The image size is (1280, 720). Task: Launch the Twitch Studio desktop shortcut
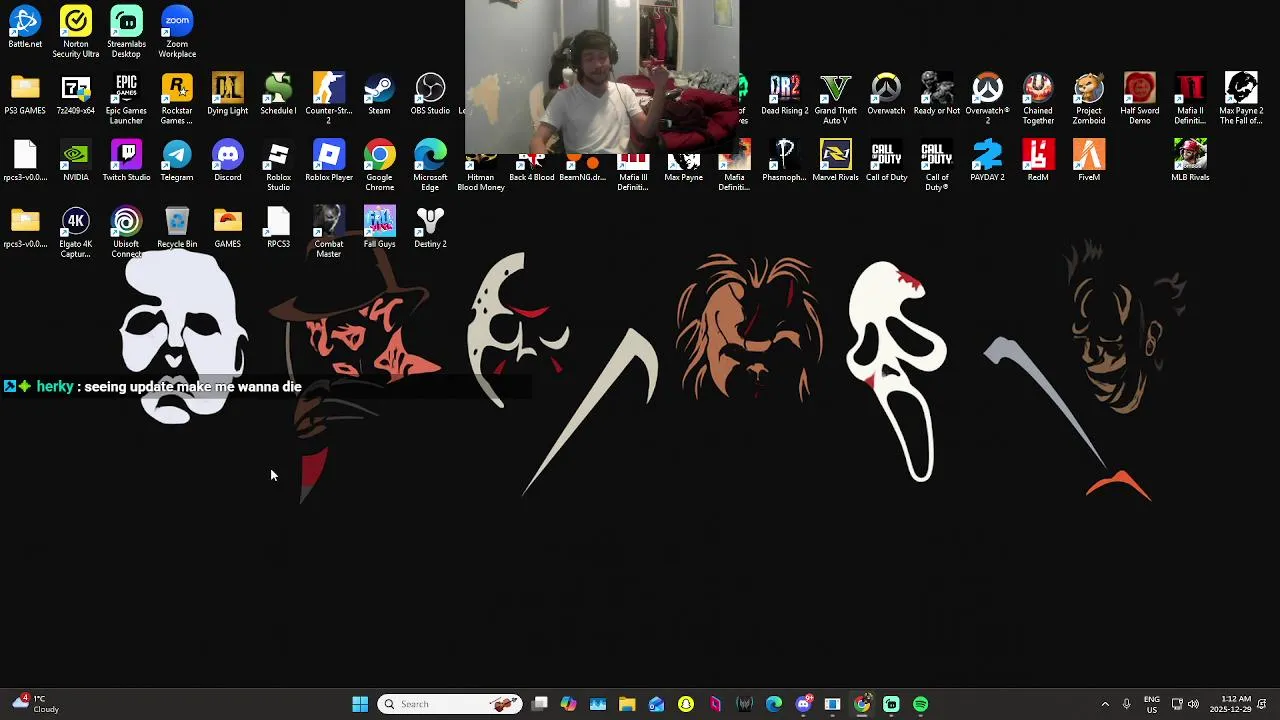[126, 161]
